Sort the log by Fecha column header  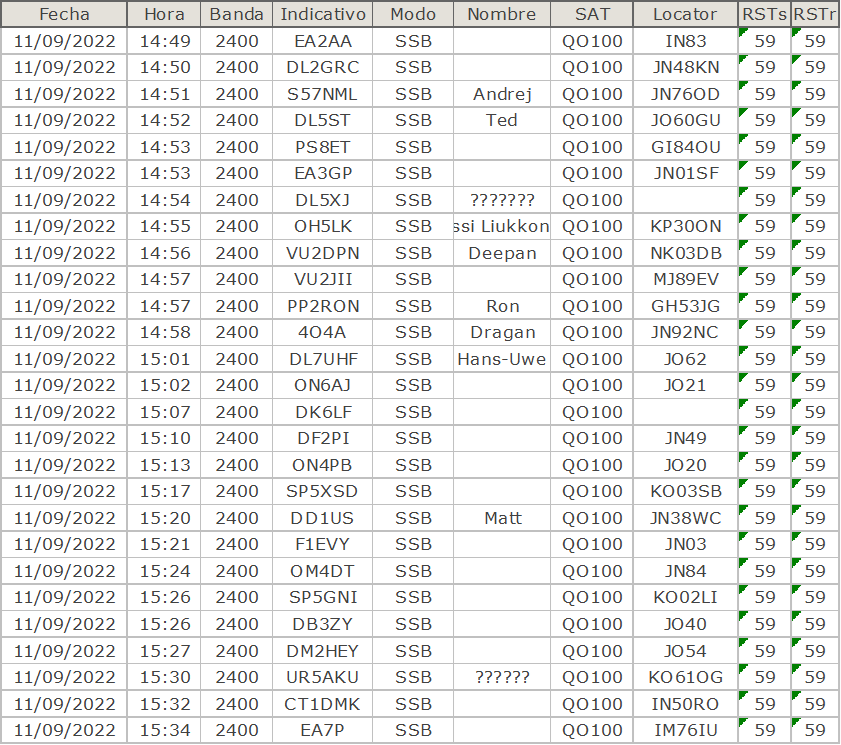(x=64, y=14)
